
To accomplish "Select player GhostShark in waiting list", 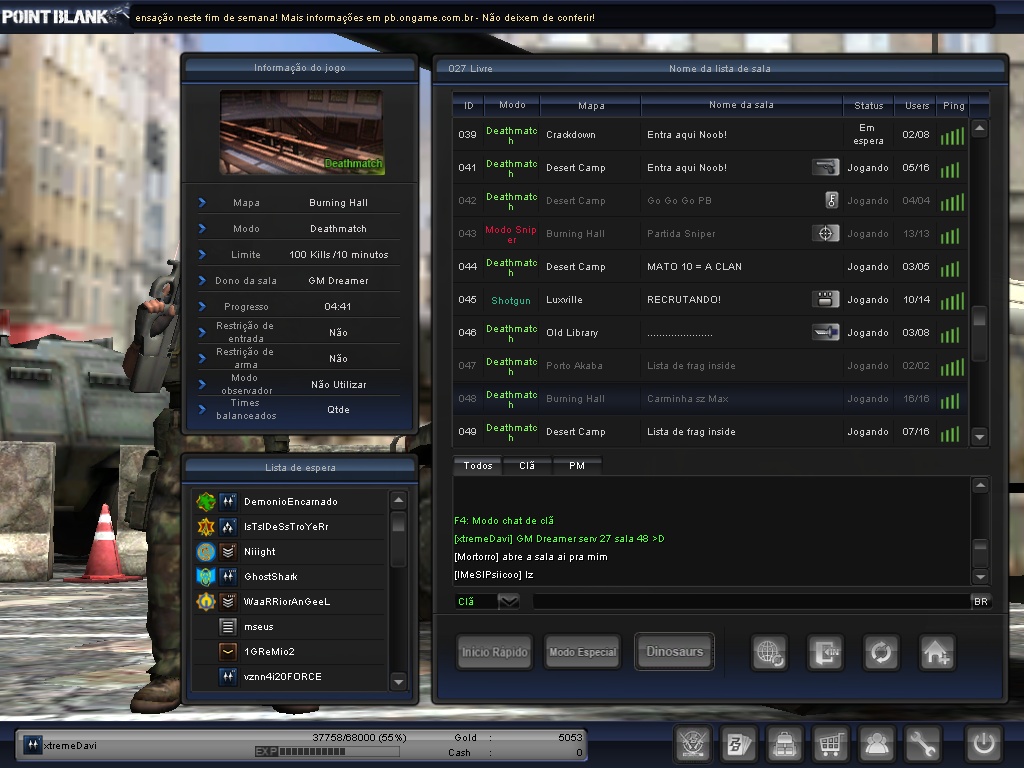I will [x=290, y=577].
